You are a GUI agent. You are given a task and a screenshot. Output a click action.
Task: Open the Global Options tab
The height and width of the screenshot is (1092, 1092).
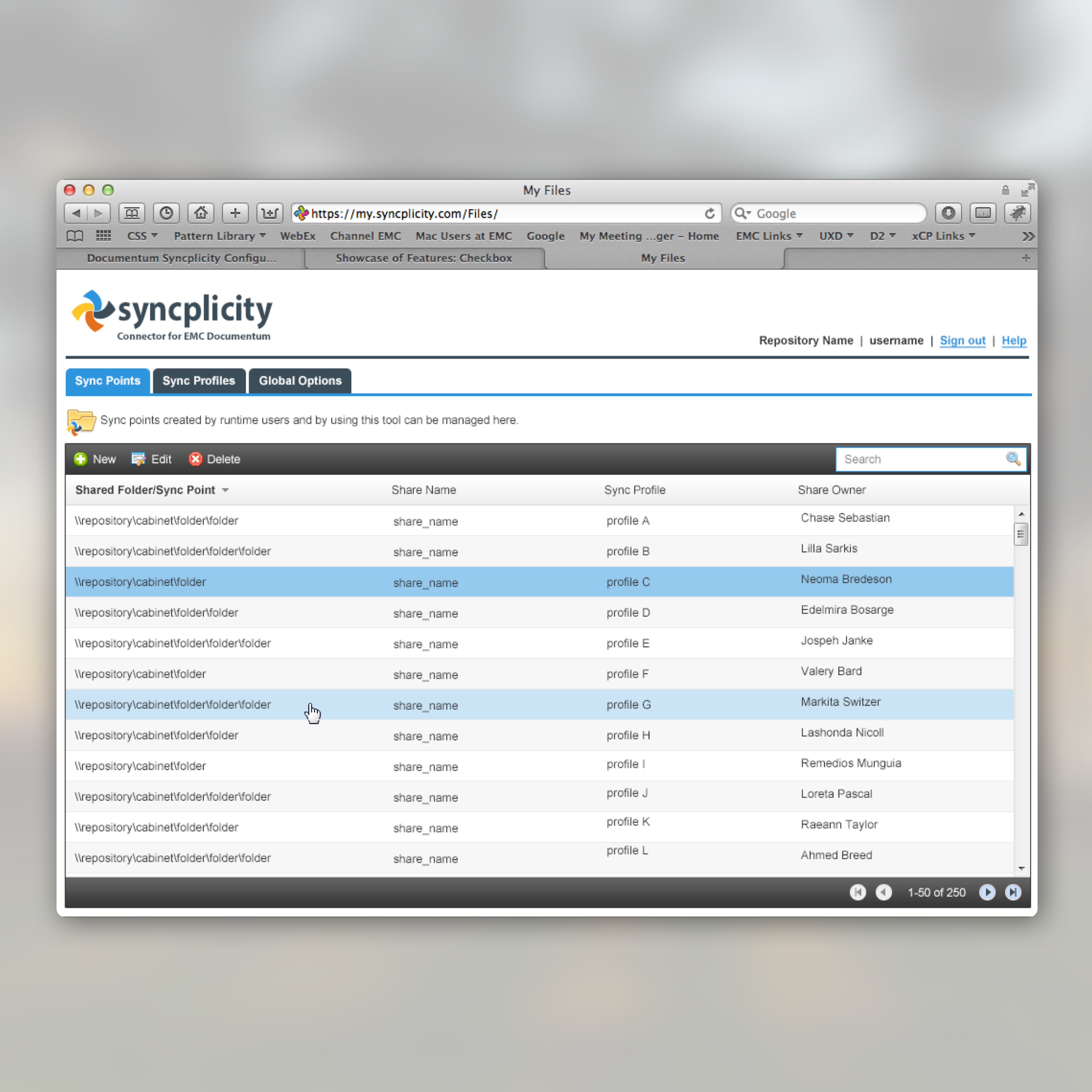(x=300, y=380)
